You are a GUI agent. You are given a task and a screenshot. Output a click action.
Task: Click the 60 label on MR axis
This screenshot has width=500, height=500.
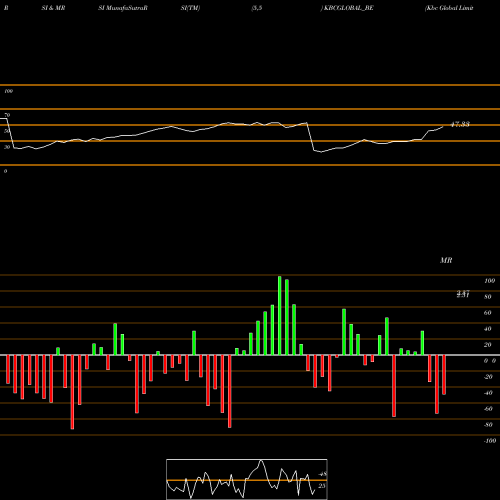488,313
